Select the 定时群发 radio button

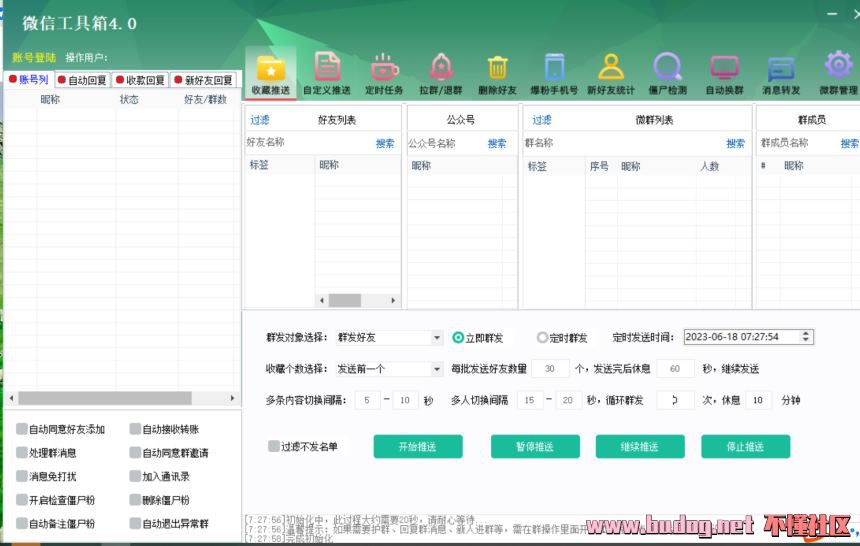(543, 338)
